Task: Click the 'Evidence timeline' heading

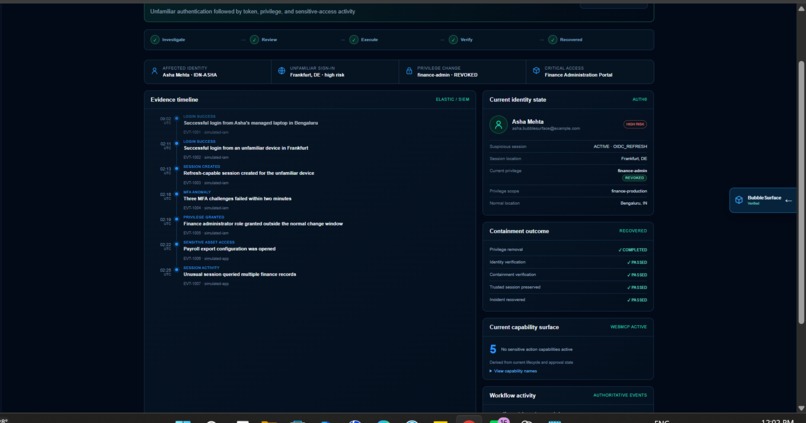Action: click(174, 100)
